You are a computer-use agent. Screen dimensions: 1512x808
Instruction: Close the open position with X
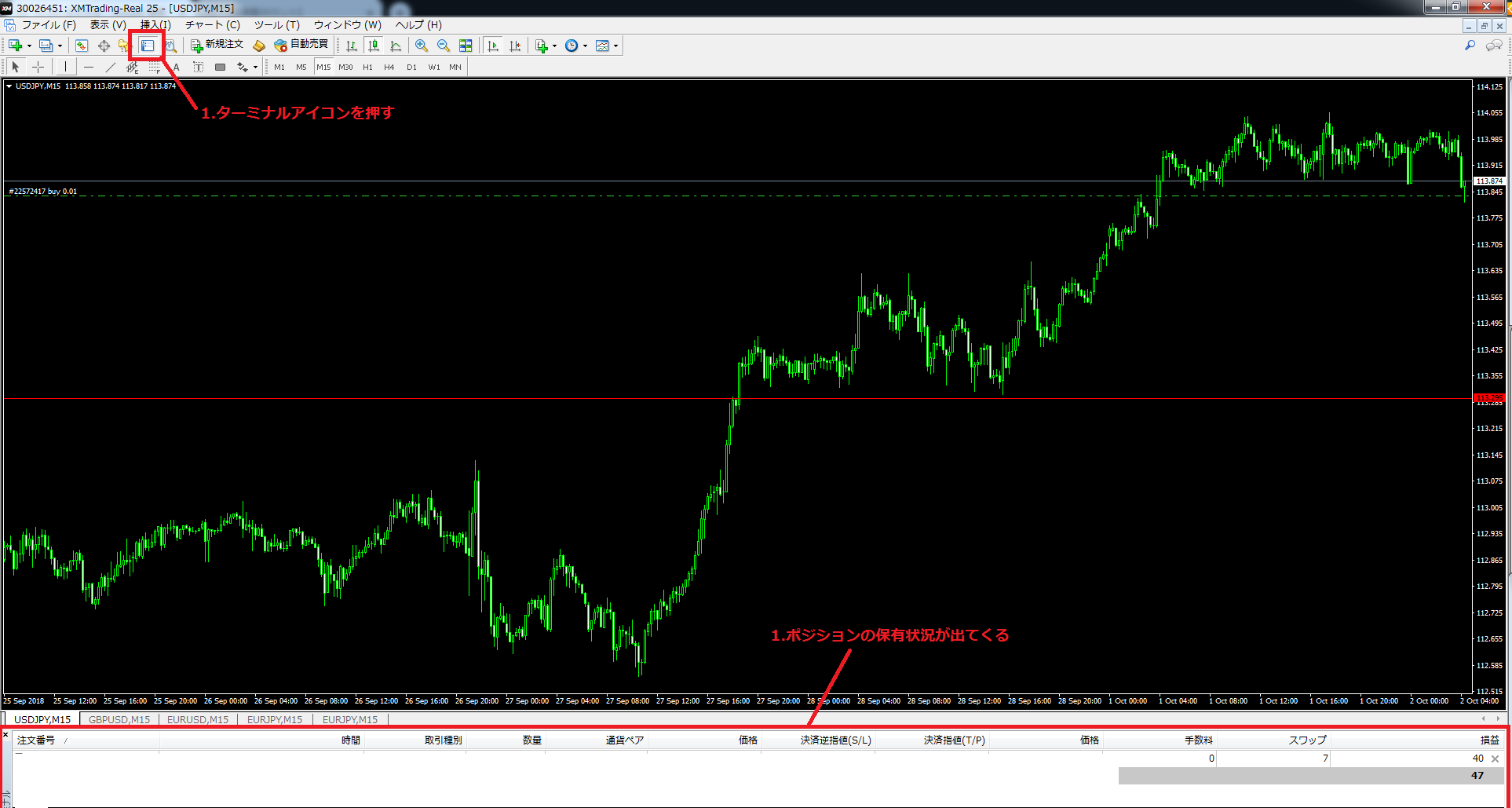tap(1495, 759)
